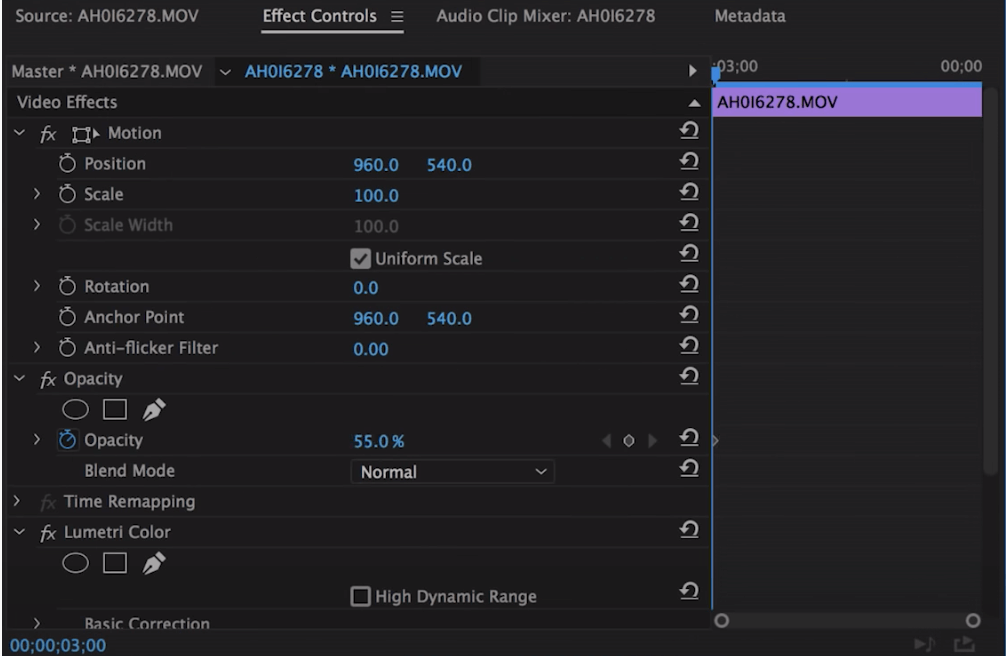1006x656 pixels.
Task: Click the export icon at bottom right
Action: click(x=964, y=643)
